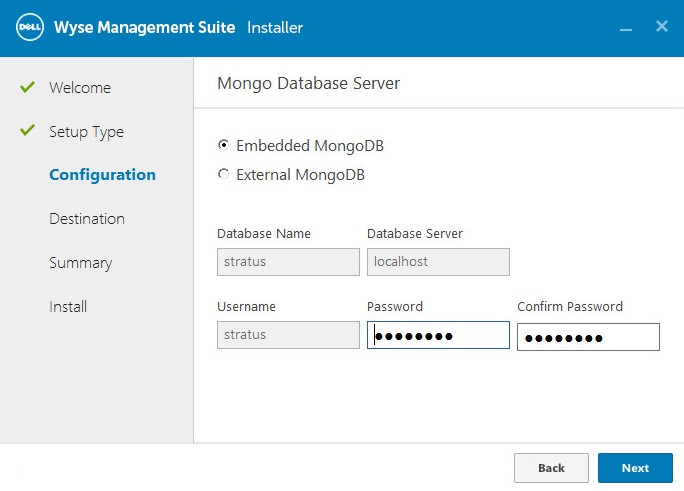Click the Dell logo in title bar
684x491 pixels.
[30, 27]
